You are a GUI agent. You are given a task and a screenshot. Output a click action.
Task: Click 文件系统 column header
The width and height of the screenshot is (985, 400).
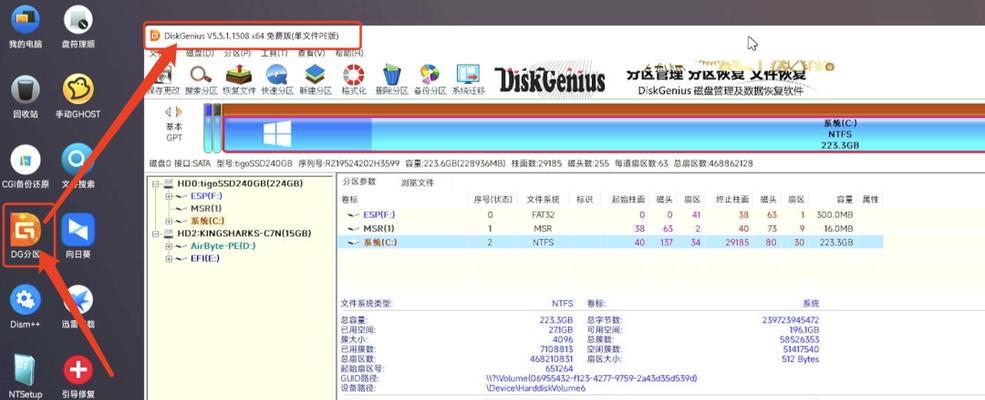(543, 200)
